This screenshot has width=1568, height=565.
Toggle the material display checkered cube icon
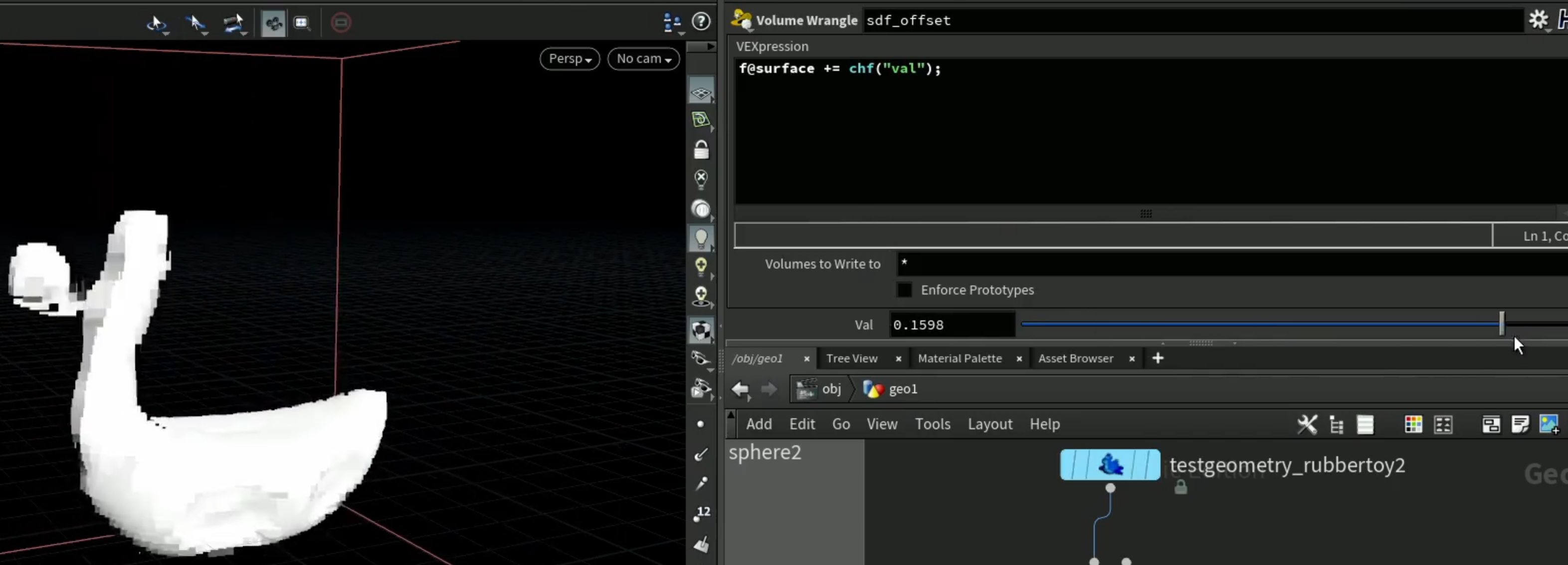point(701,330)
